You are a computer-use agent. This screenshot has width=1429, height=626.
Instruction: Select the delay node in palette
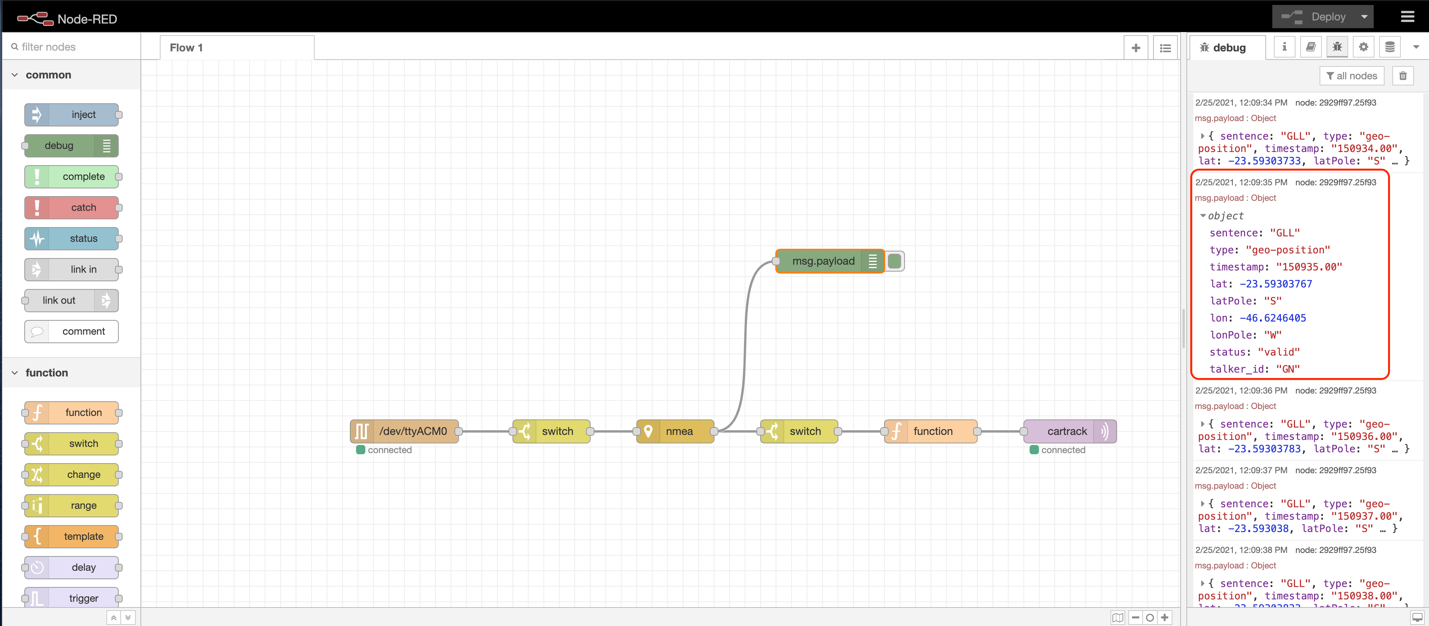coord(72,567)
